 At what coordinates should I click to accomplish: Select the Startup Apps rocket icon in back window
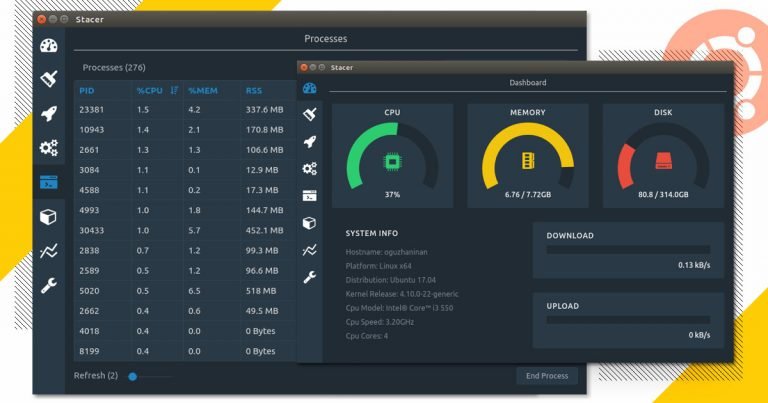(x=49, y=114)
